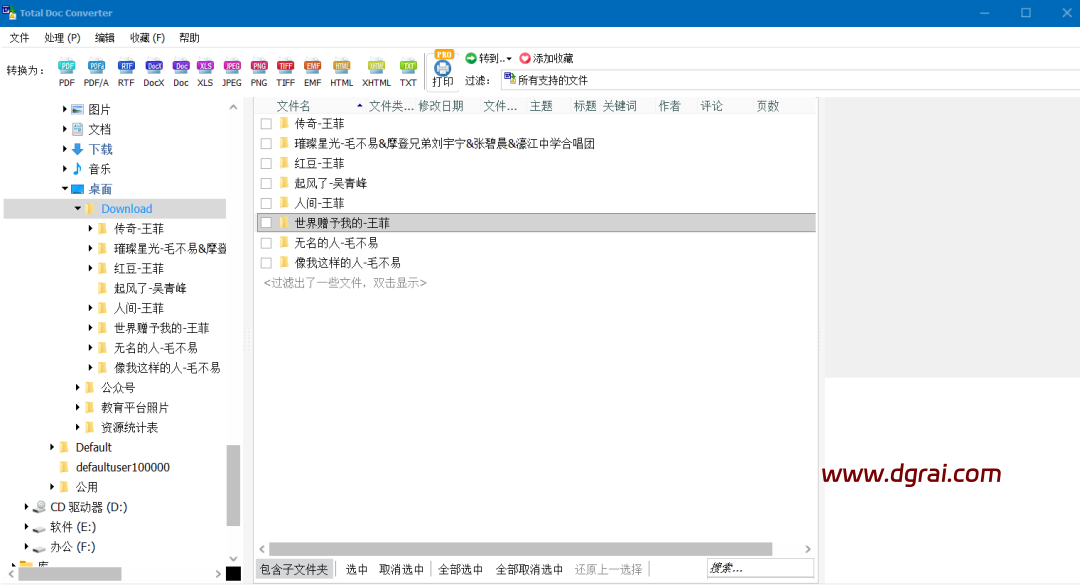Toggle the checkbox for 无名的人-毛不易

click(266, 243)
